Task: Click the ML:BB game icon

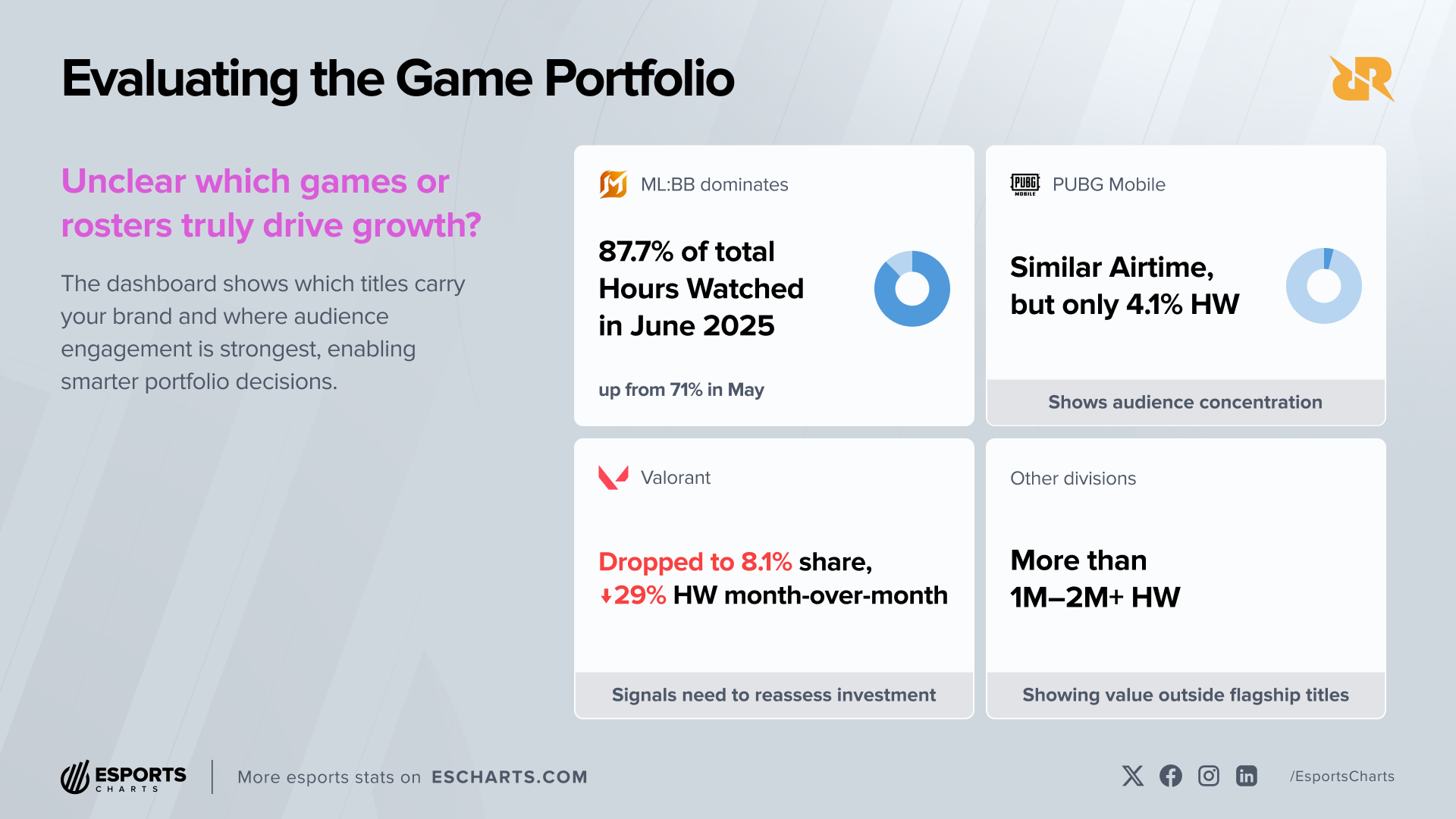Action: tap(613, 184)
